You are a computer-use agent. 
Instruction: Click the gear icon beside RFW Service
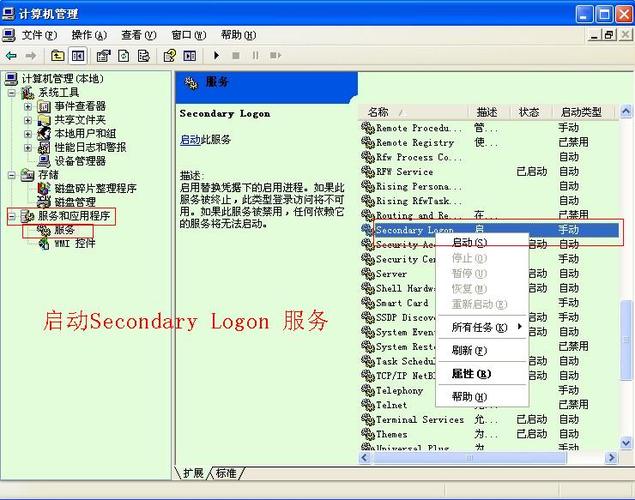(368, 172)
